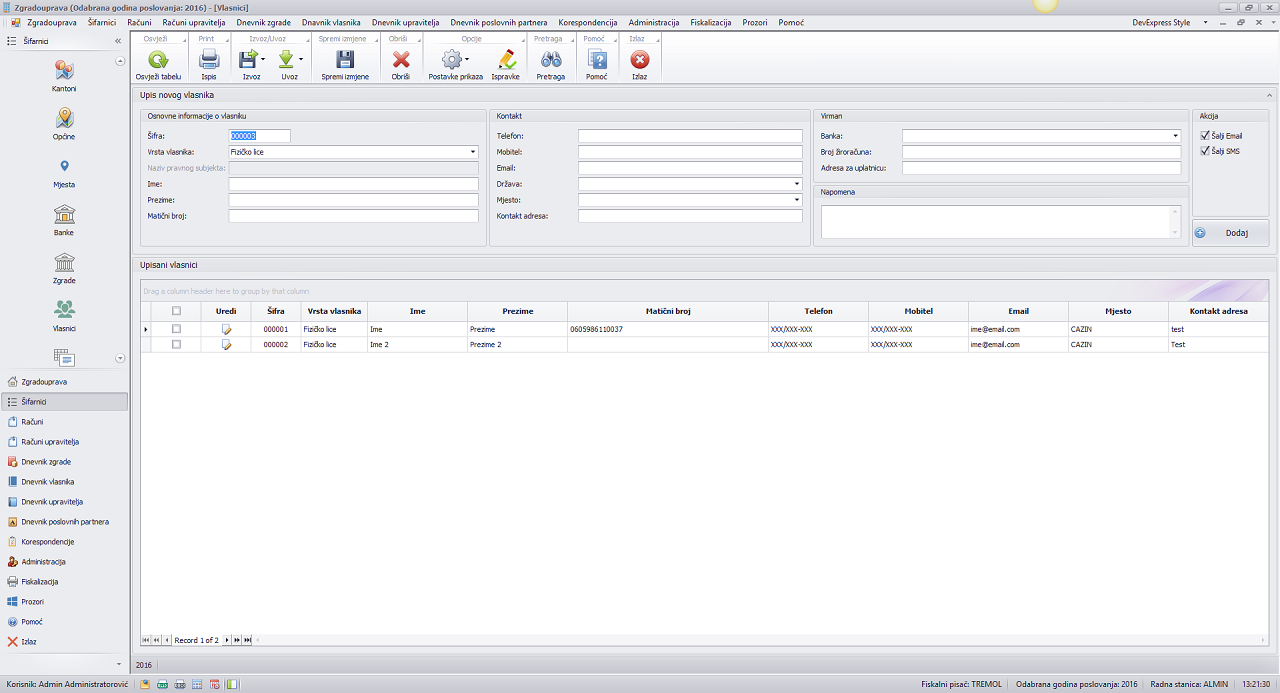Viewport: 1280px width, 693px height.
Task: Select Korespondencije in left navigation pane
Action: click(x=65, y=542)
